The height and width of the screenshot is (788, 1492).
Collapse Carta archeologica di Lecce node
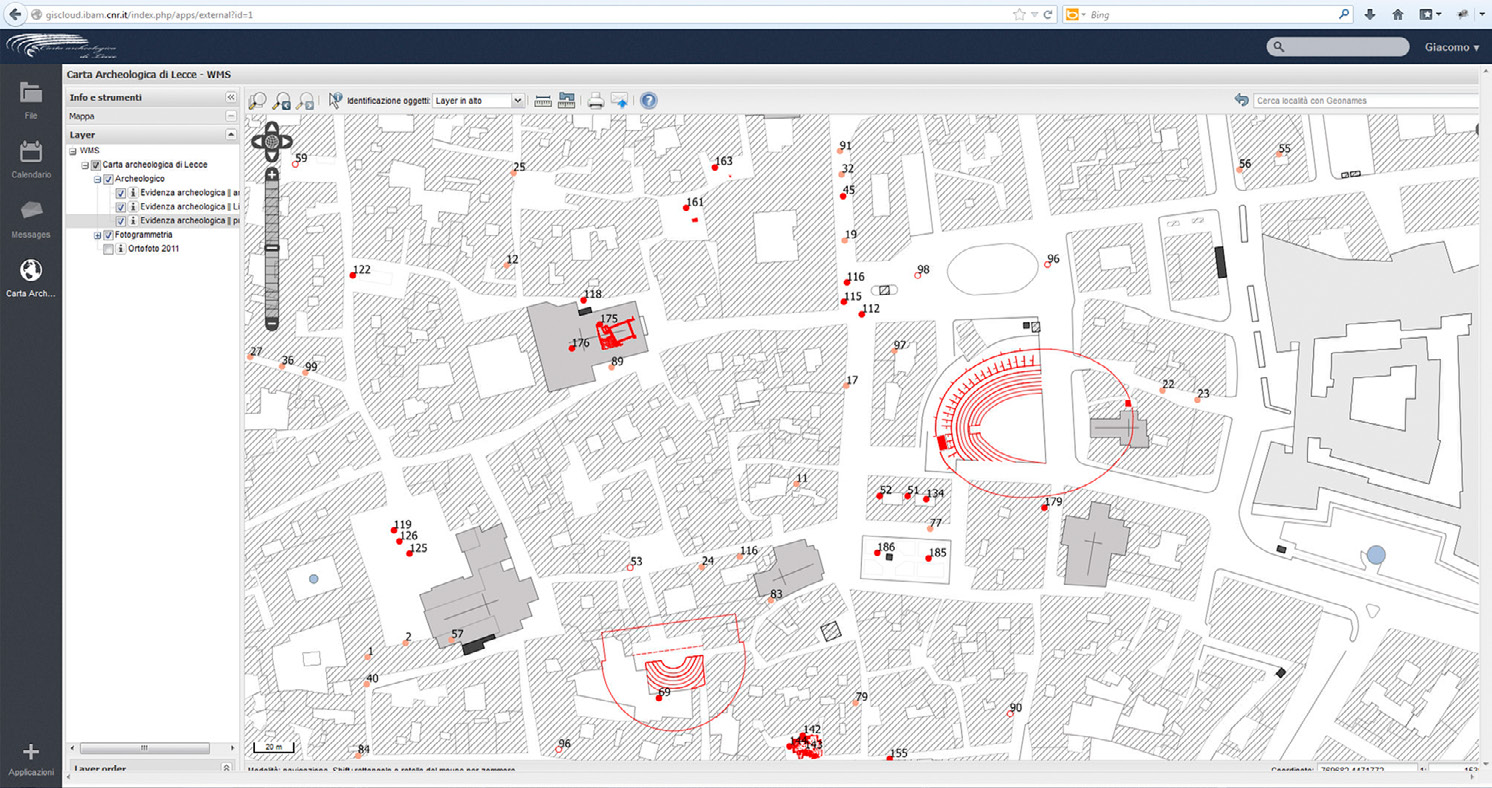85,165
